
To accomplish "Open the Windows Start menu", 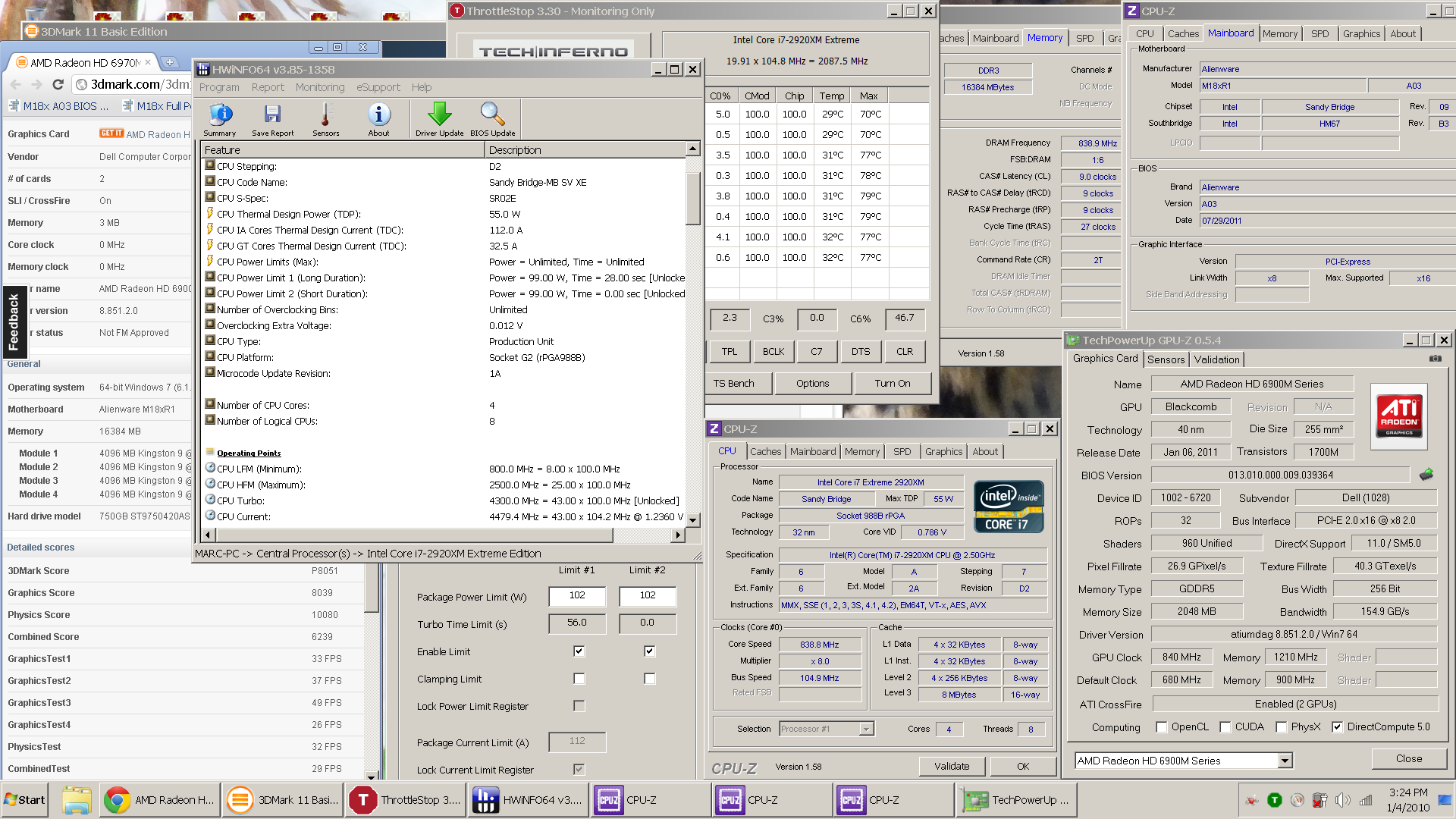I will click(25, 800).
